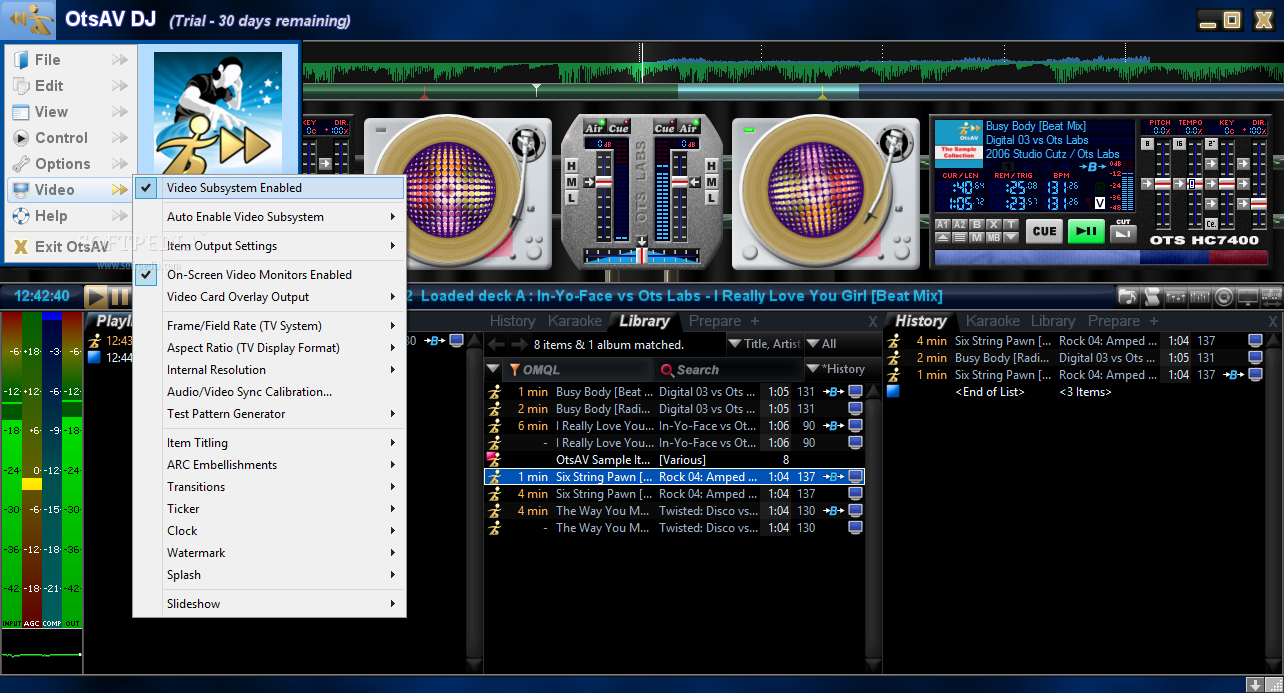Viewport: 1284px width, 693px height.
Task: Click monitor icon on Busy Body [Radi row
Action: [856, 409]
